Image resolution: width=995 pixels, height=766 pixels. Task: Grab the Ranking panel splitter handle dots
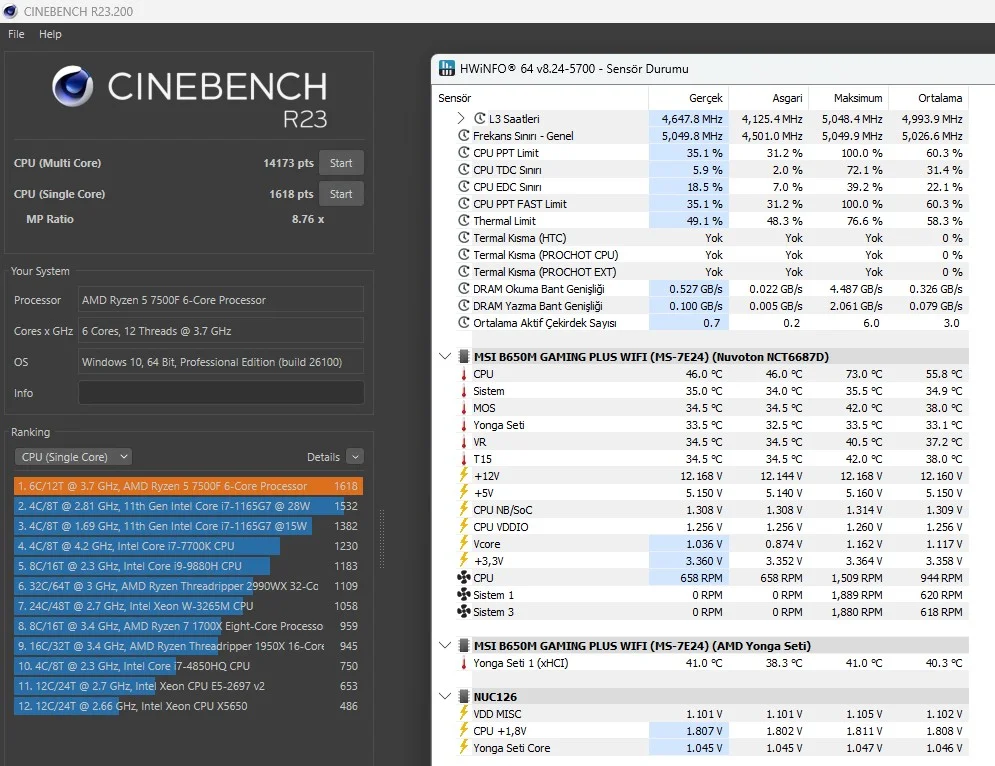click(381, 539)
